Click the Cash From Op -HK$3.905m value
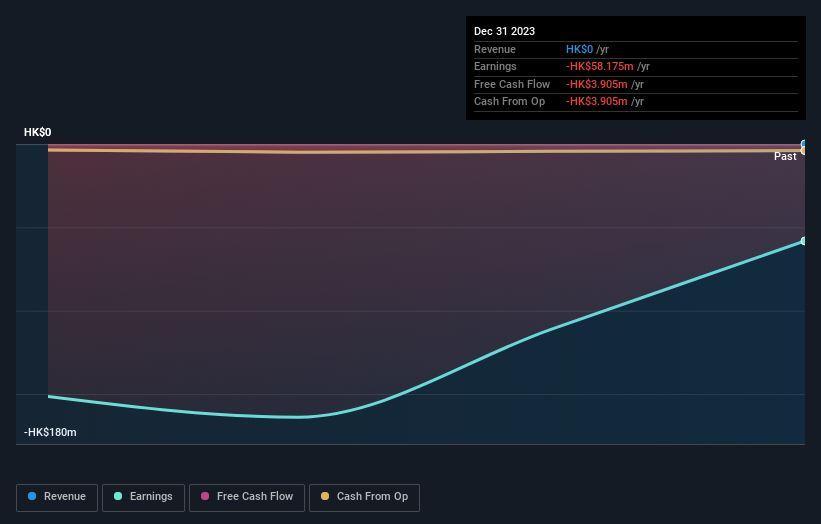This screenshot has height=524, width=821. pos(596,102)
